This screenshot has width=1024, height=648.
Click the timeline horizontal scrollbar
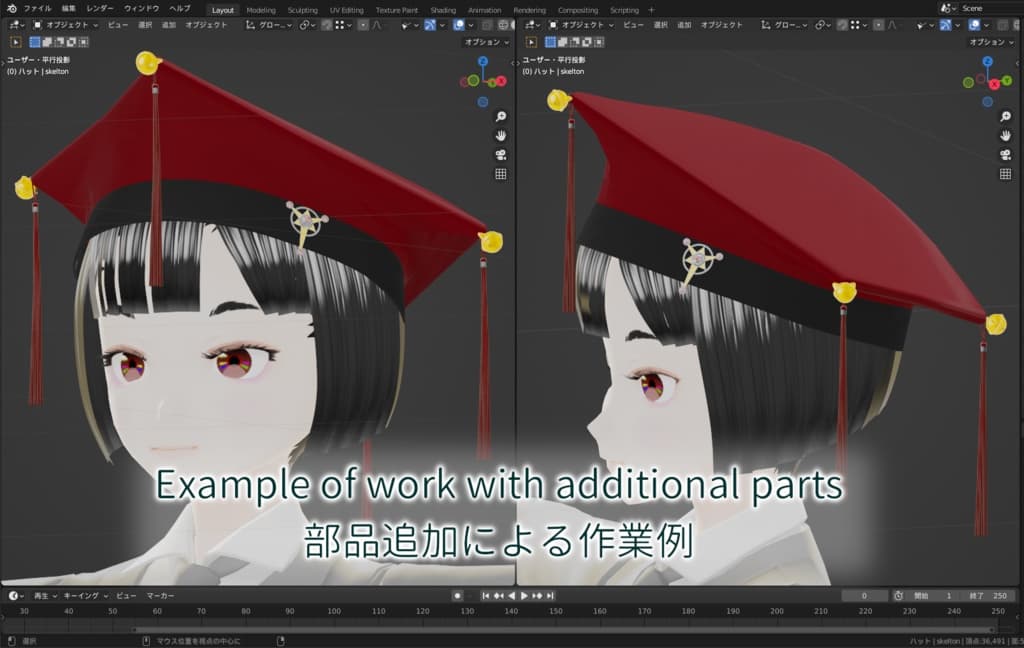point(500,630)
